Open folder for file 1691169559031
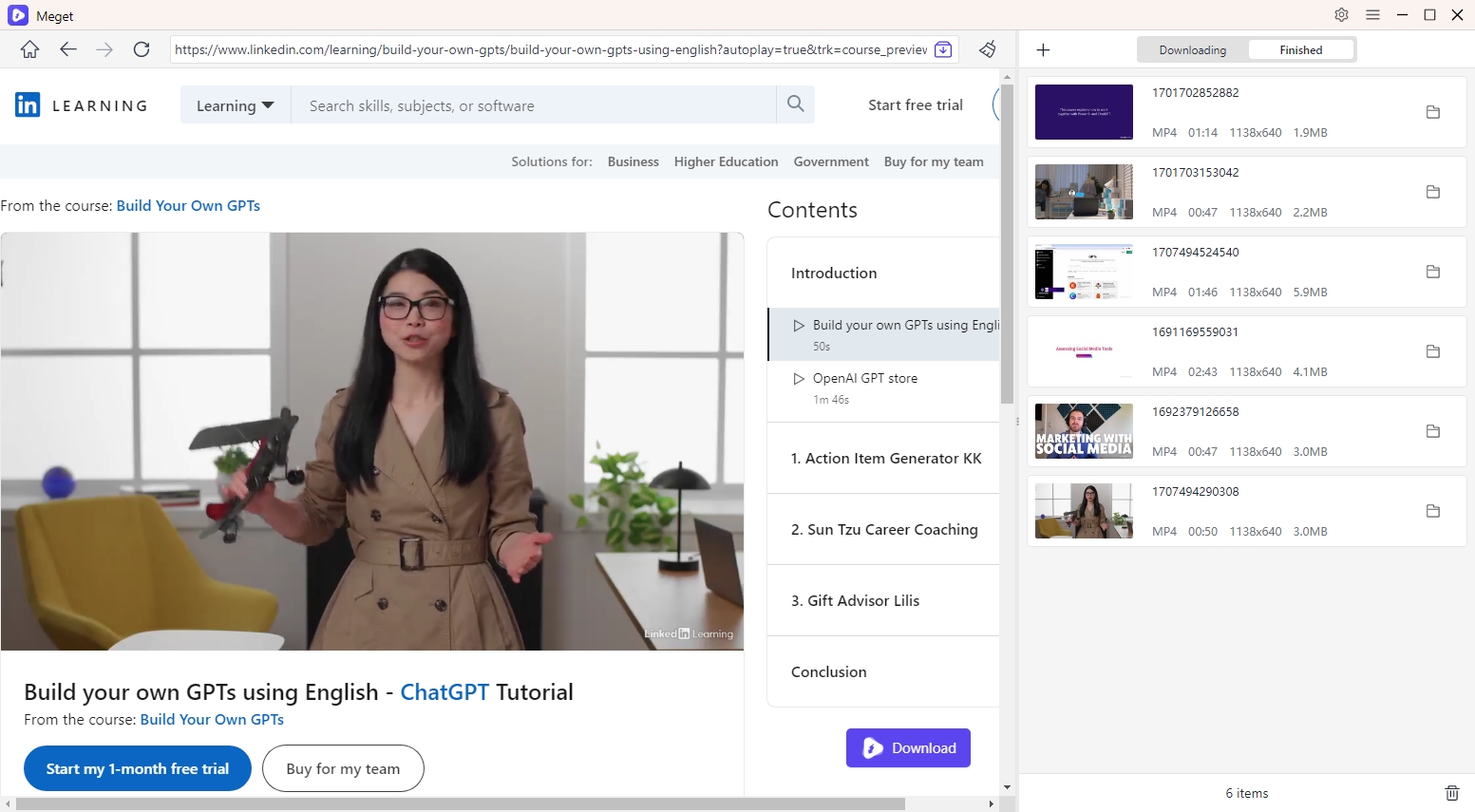The height and width of the screenshot is (812, 1475). (x=1433, y=351)
